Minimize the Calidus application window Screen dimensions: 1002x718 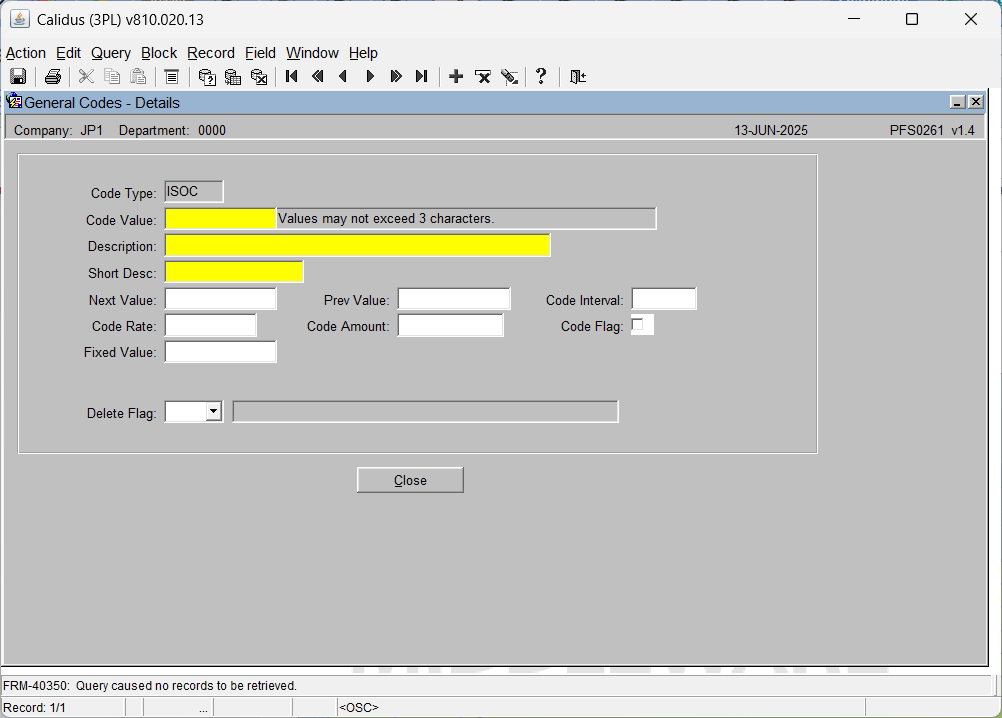(854, 19)
